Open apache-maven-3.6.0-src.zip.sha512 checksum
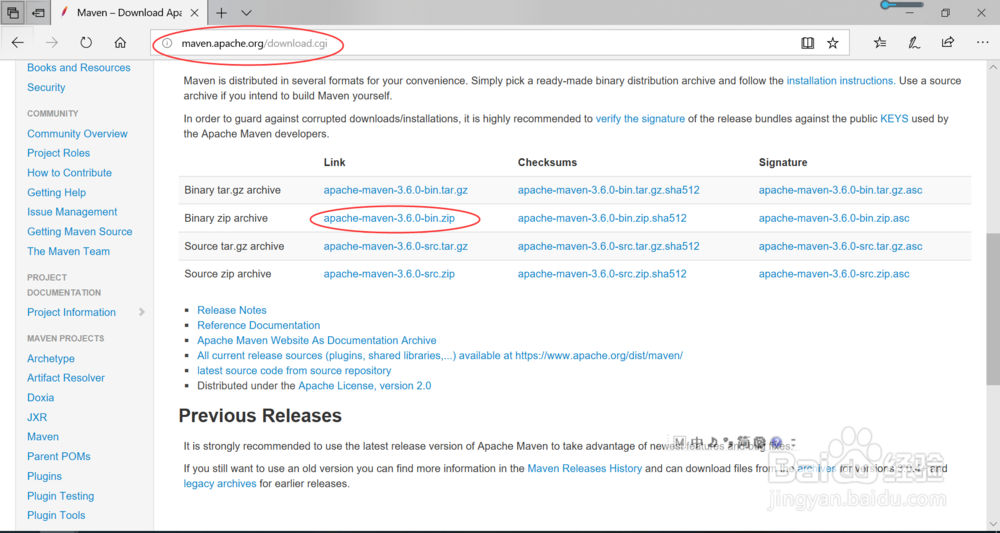1000x533 pixels. click(x=602, y=274)
